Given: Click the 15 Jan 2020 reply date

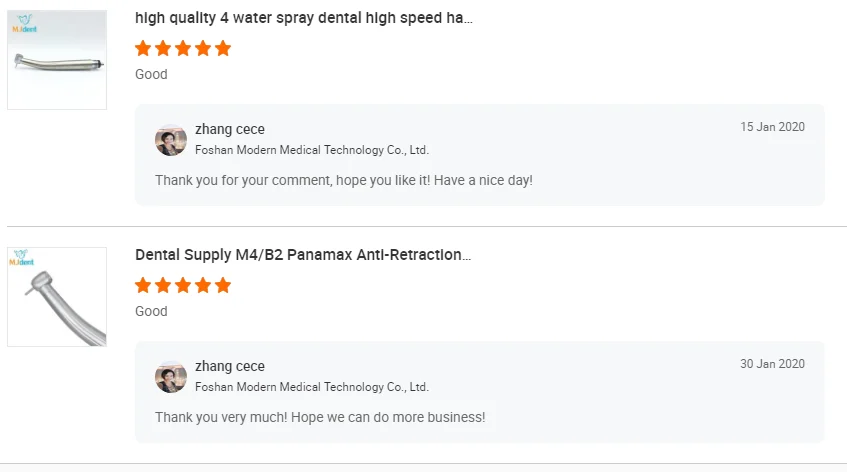Looking at the screenshot, I should pos(772,127).
